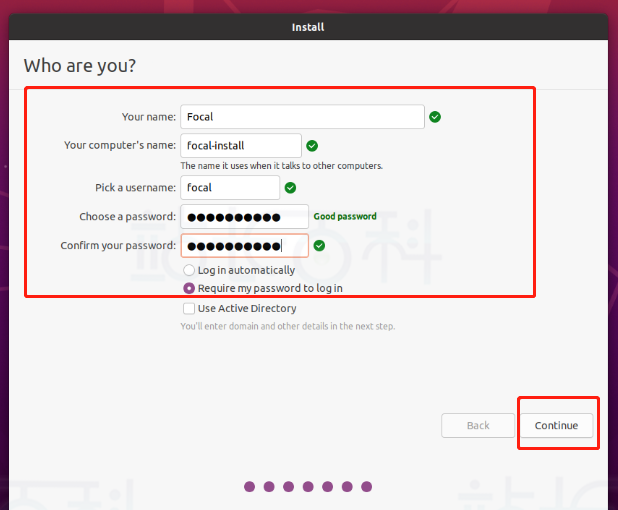The image size is (618, 510).
Task: Edit the computer's name field focal-install
Action: (241, 145)
